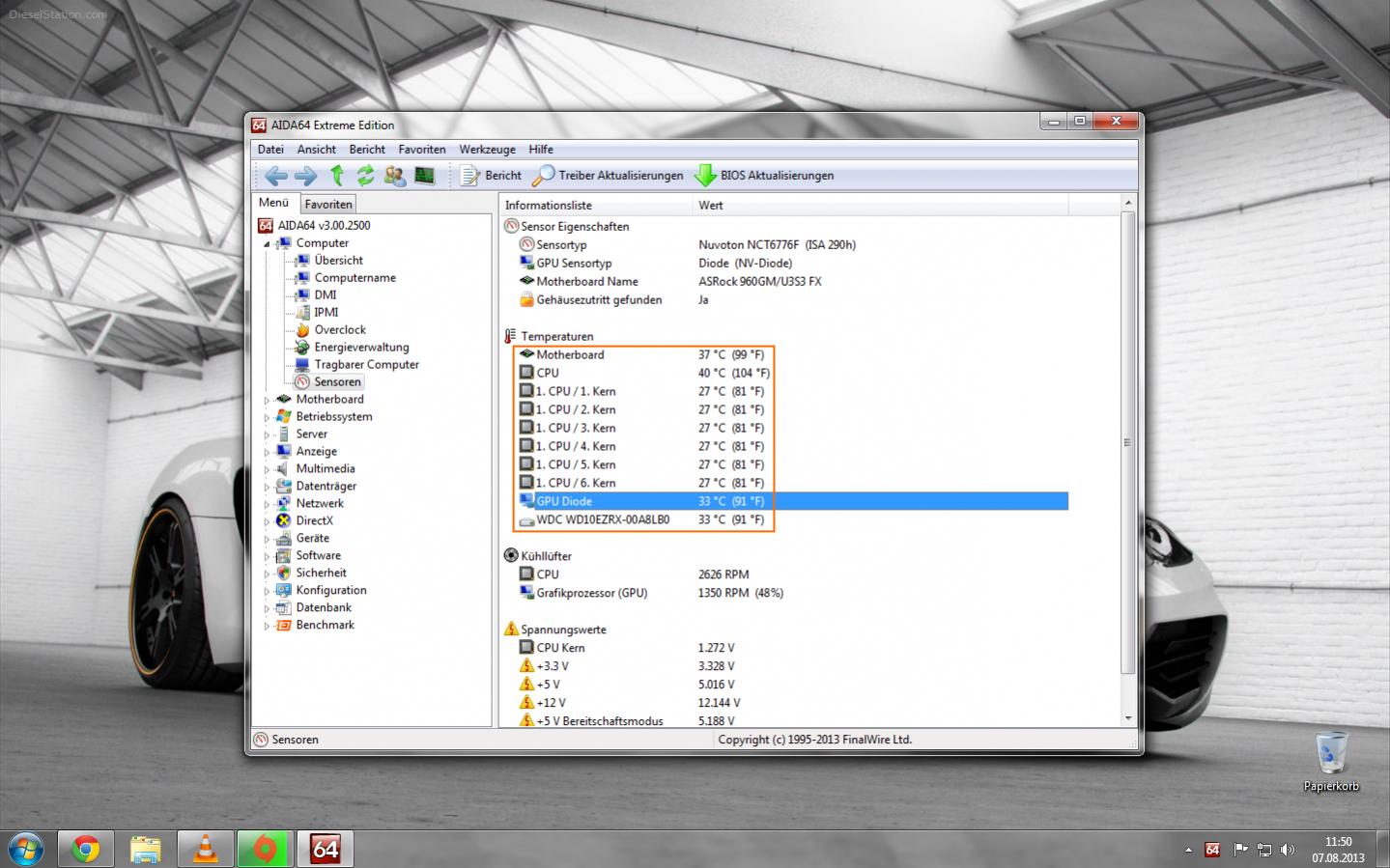Select AIDA64 v3.00.2500 root tree node
This screenshot has height=868, width=1390.
(324, 226)
